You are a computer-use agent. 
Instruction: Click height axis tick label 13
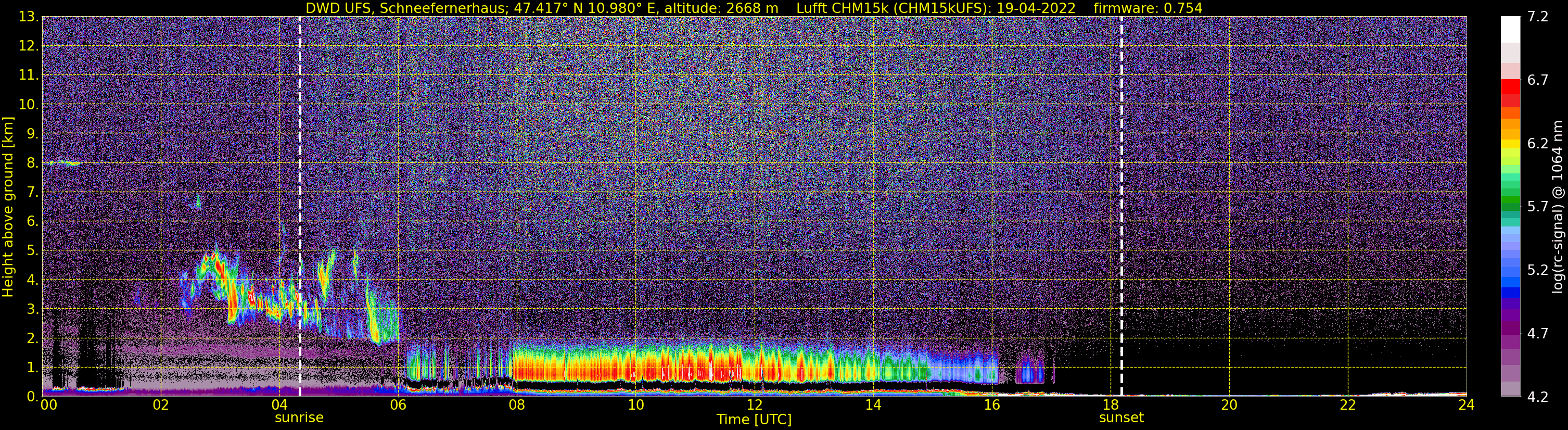[x=29, y=17]
